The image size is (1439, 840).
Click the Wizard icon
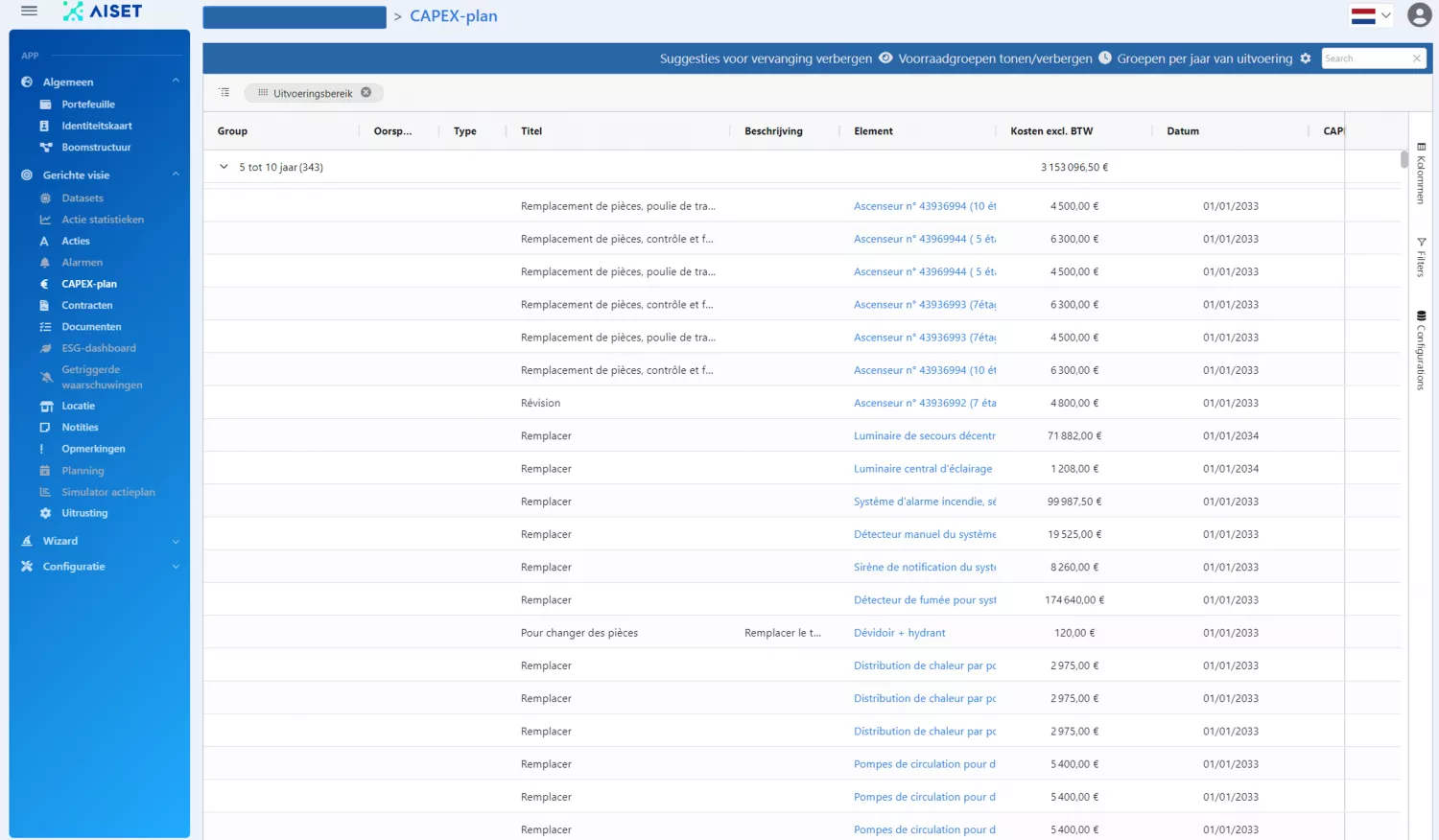pos(27,541)
